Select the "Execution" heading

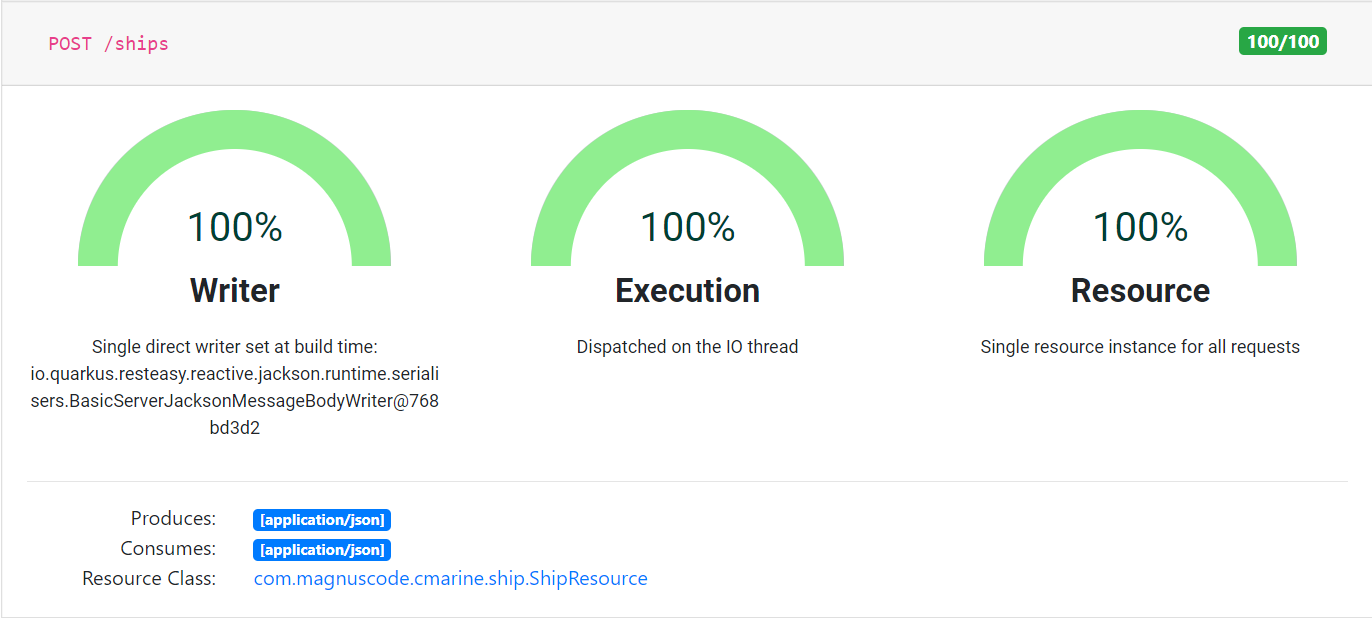click(688, 290)
